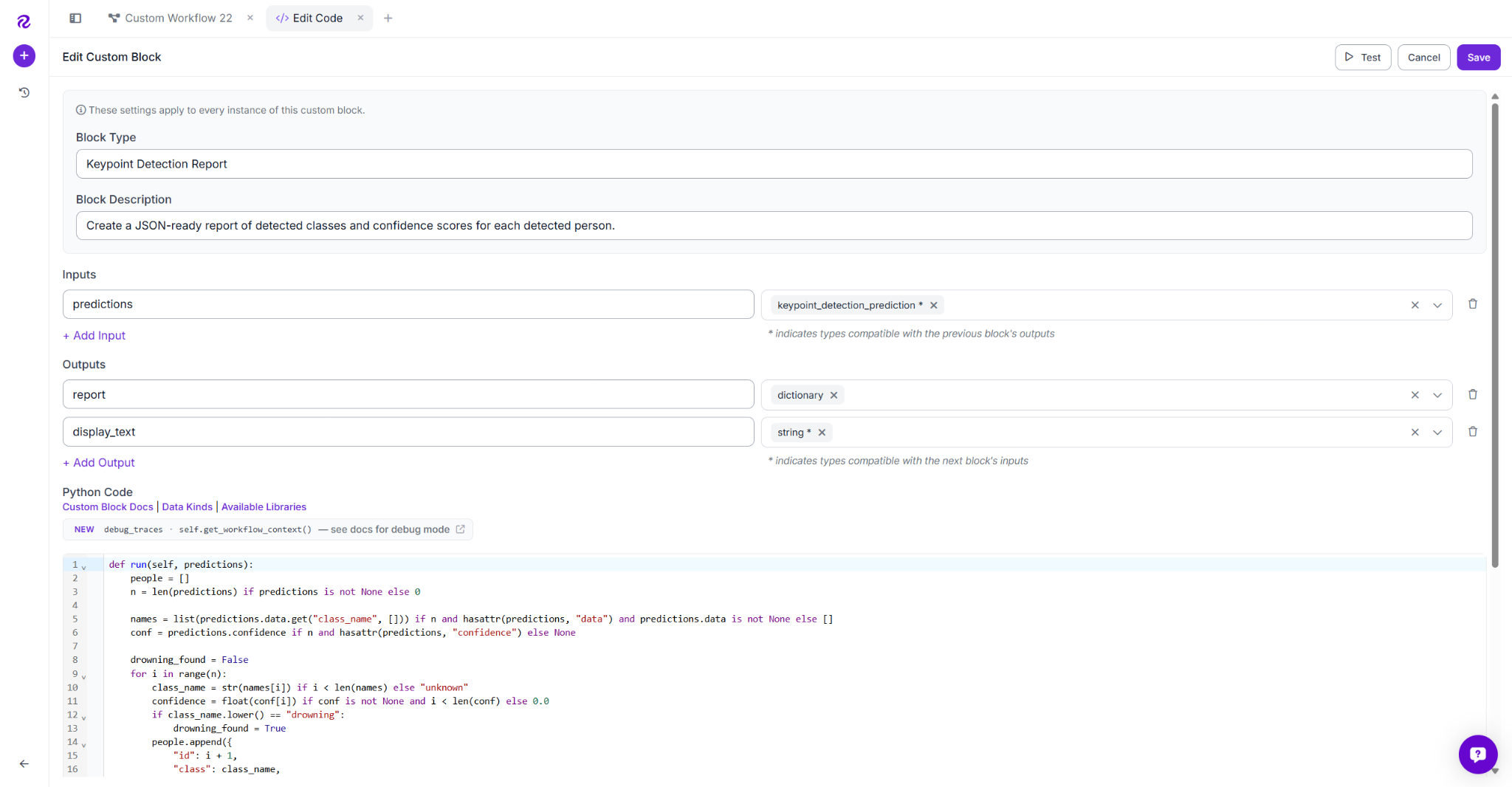This screenshot has height=787, width=1512.
Task: Remove the string type tag
Action: tap(822, 433)
